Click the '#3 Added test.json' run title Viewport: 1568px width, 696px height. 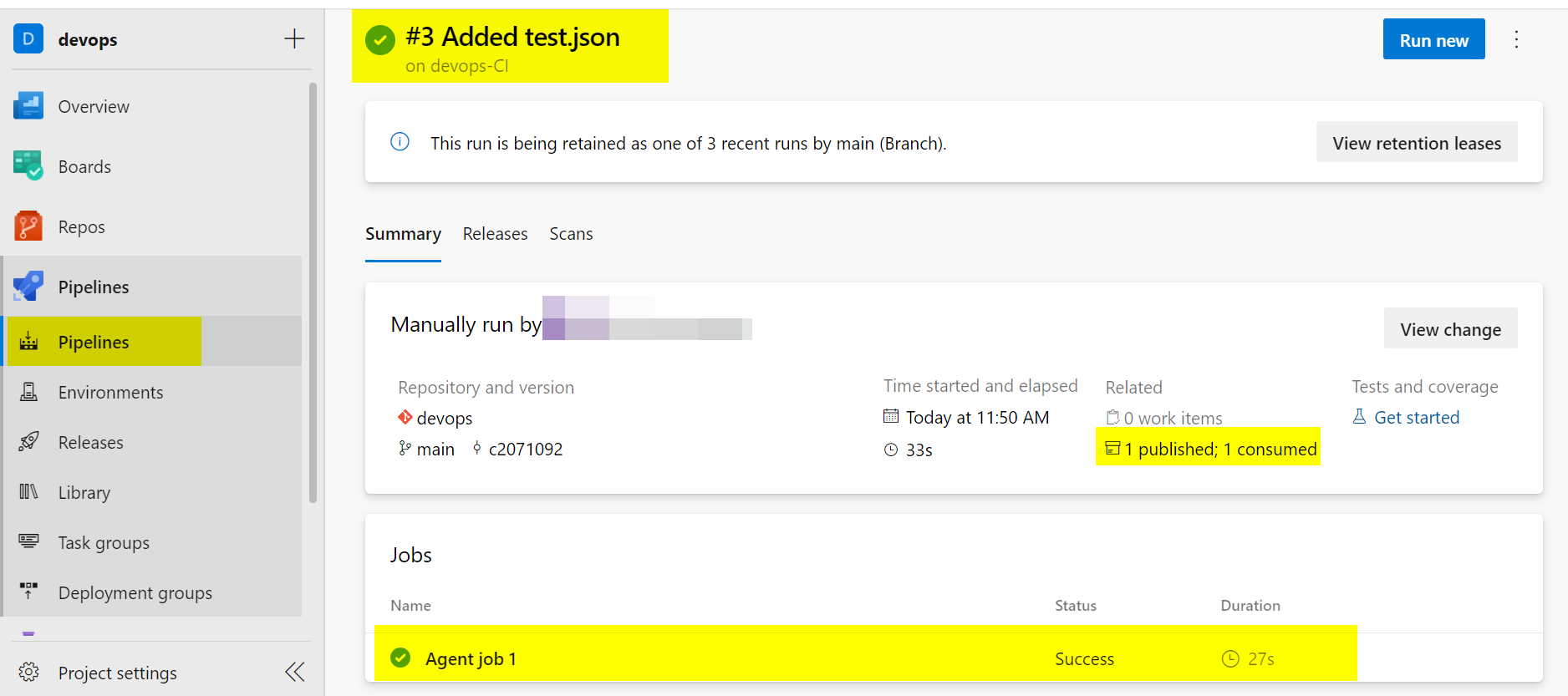tap(512, 37)
